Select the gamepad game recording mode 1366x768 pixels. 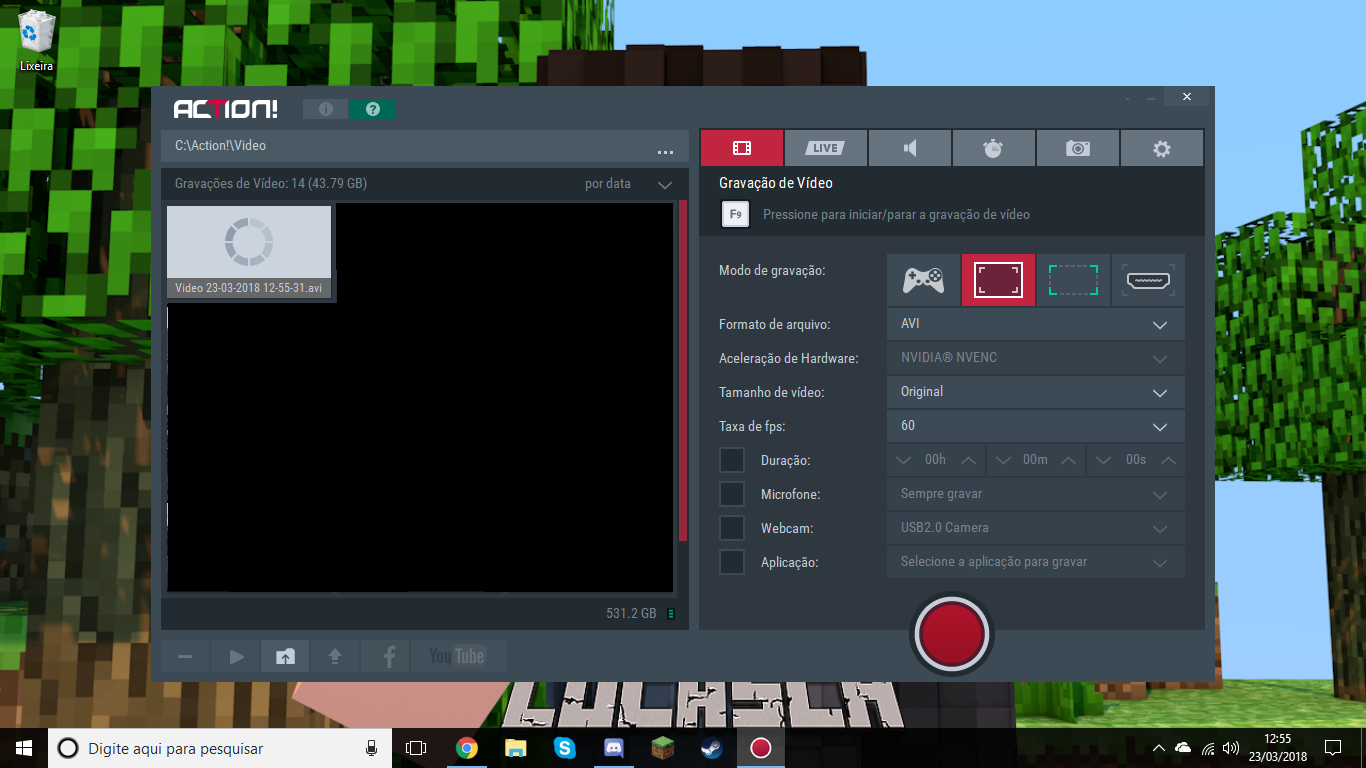click(923, 280)
